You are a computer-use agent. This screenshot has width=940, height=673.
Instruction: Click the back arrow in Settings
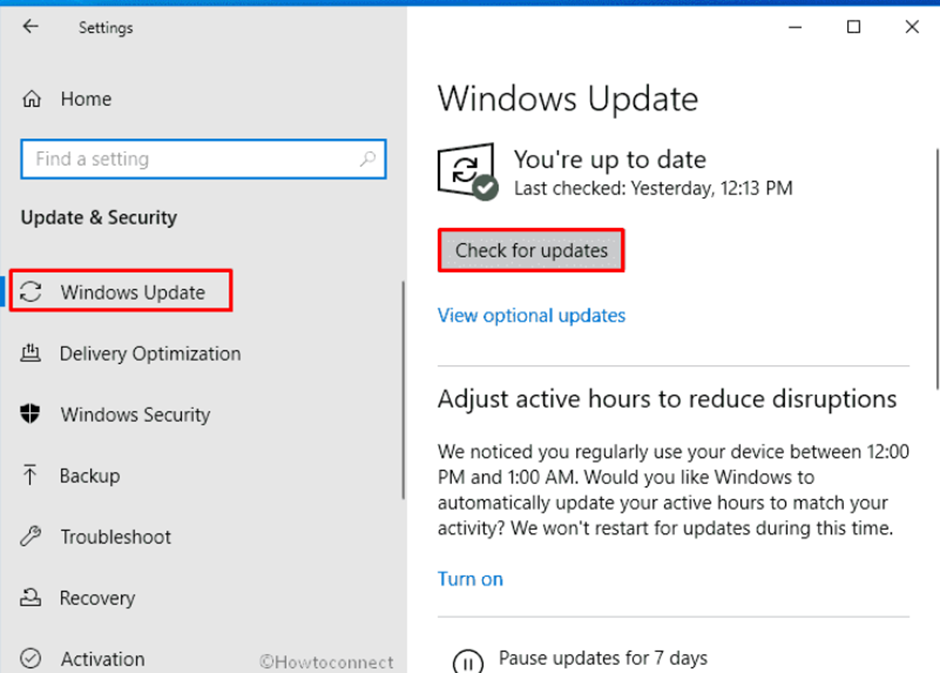pyautogui.click(x=31, y=27)
